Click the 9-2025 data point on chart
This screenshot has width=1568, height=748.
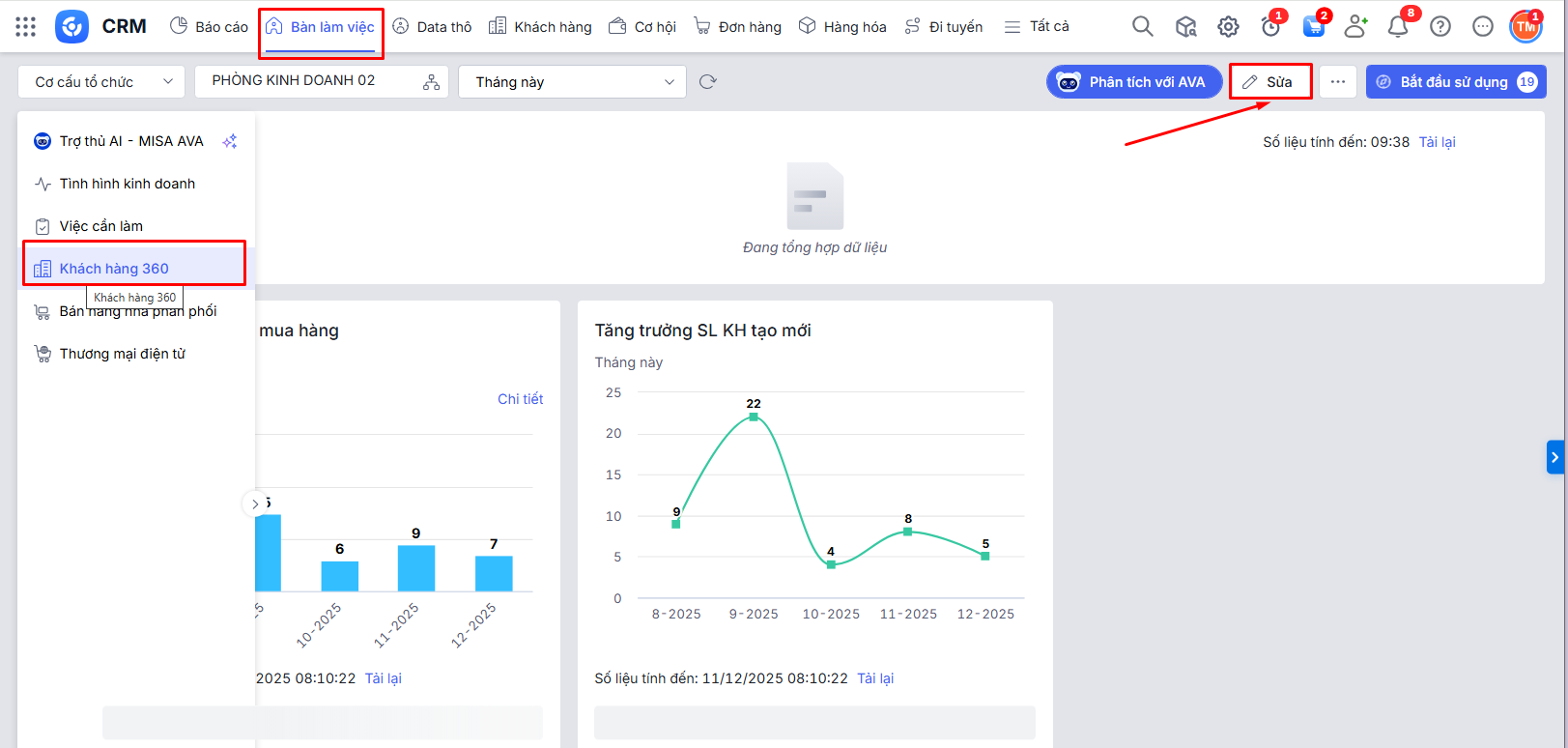754,417
